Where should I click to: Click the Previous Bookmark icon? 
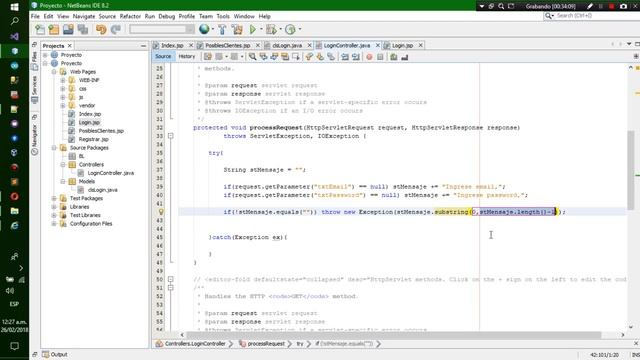tap(309, 57)
